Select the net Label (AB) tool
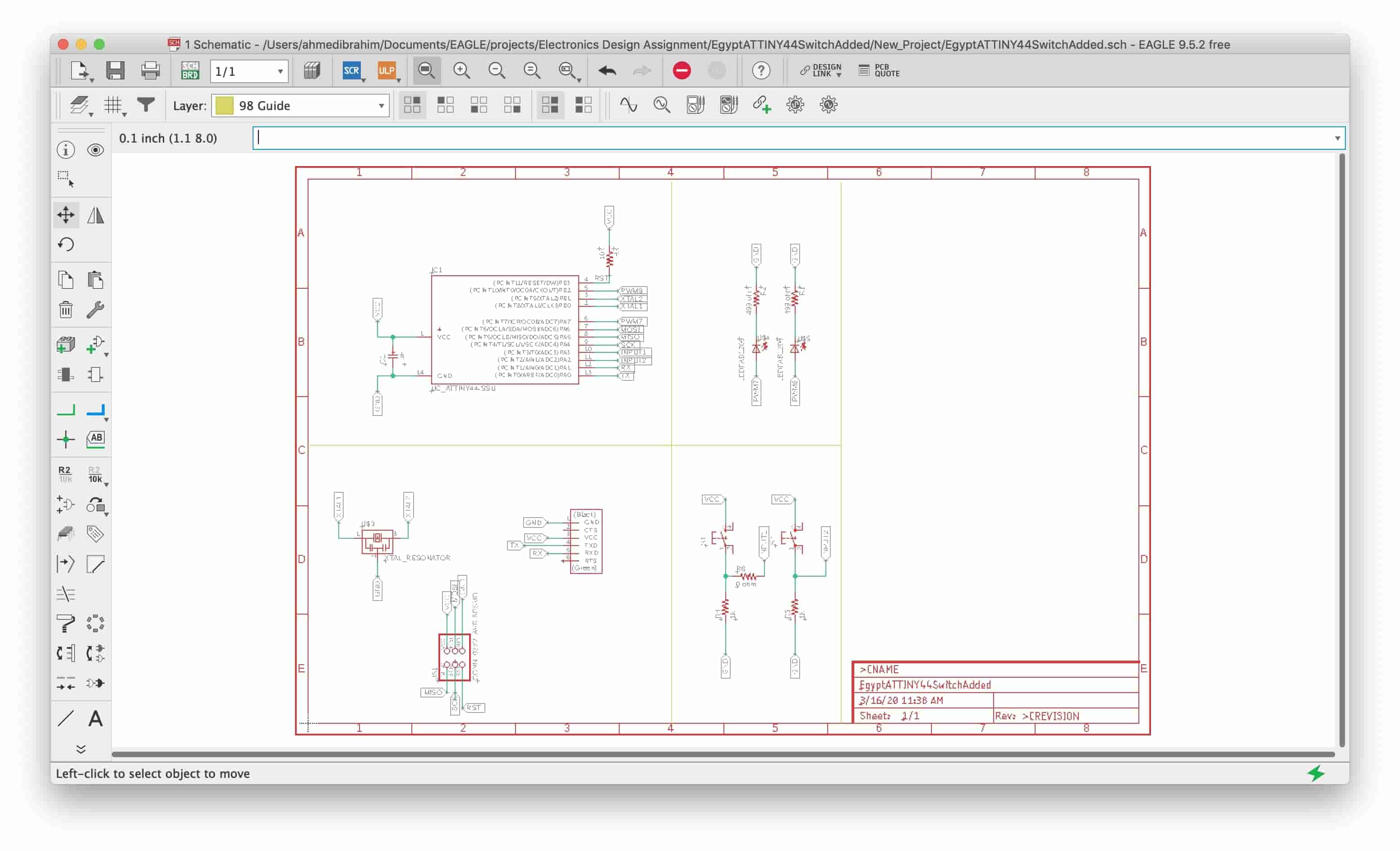This screenshot has height=851, width=1400. tap(96, 439)
